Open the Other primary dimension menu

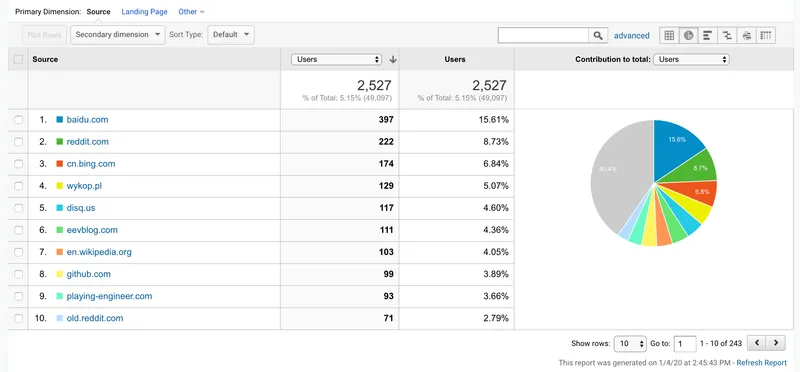191,11
